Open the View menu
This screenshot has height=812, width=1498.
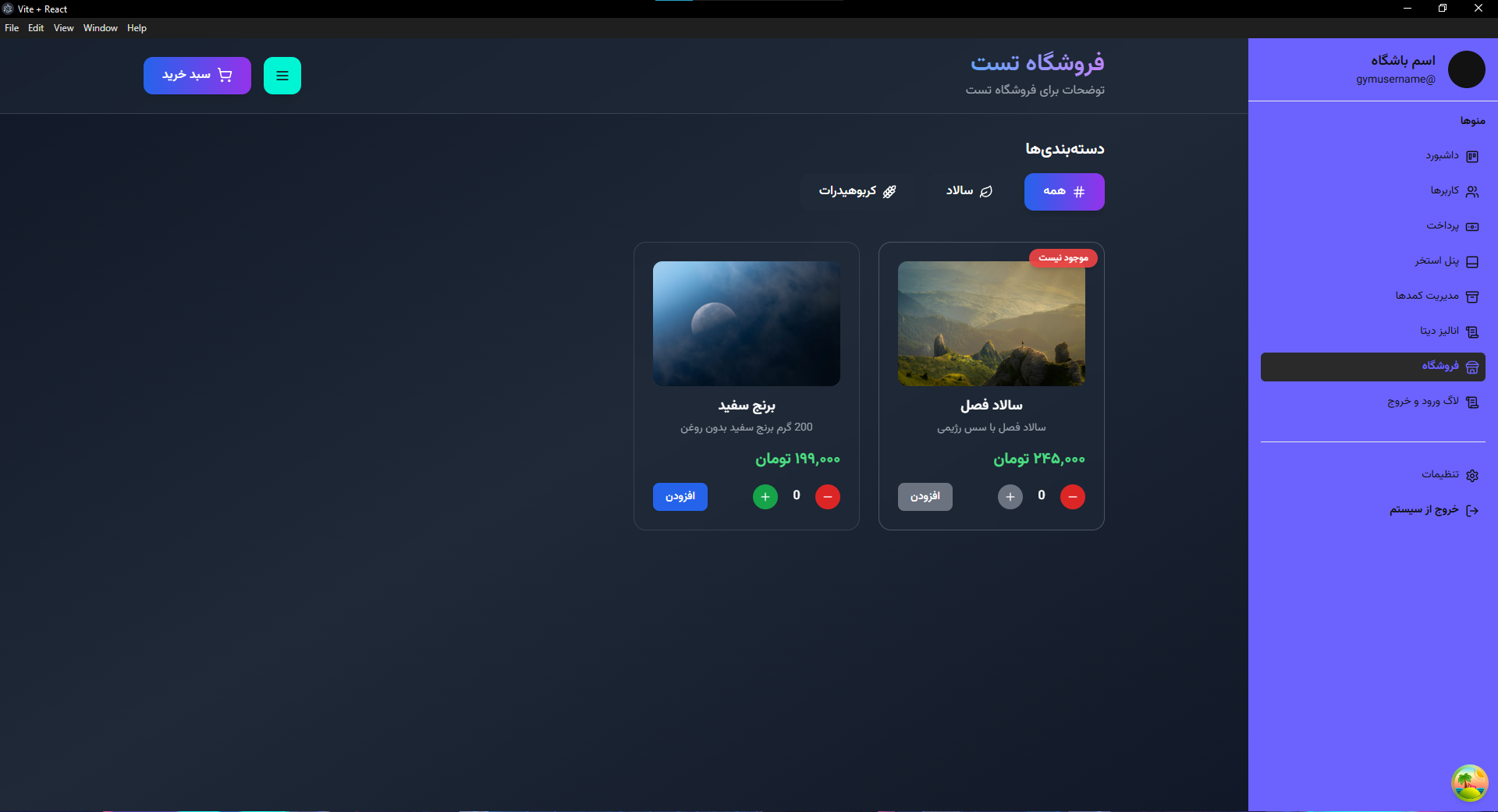[63, 27]
